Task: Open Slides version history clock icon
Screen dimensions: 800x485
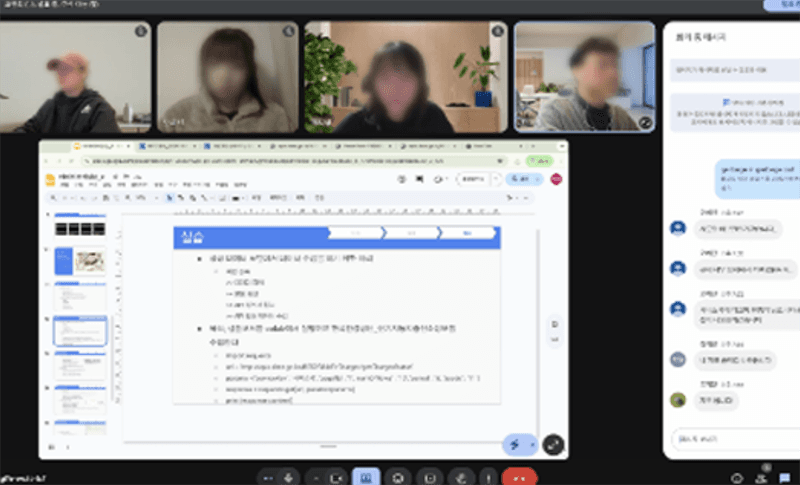Action: 402,179
